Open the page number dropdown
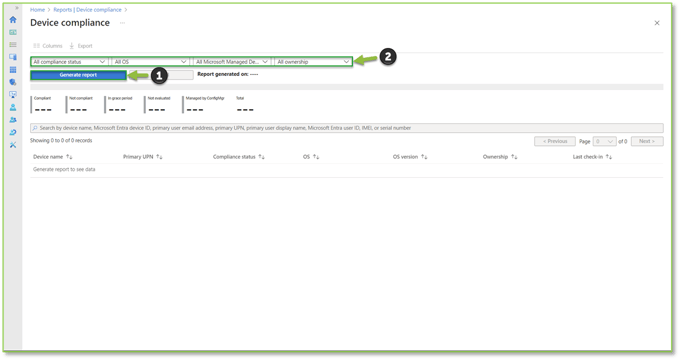The width and height of the screenshot is (680, 360). pos(604,141)
